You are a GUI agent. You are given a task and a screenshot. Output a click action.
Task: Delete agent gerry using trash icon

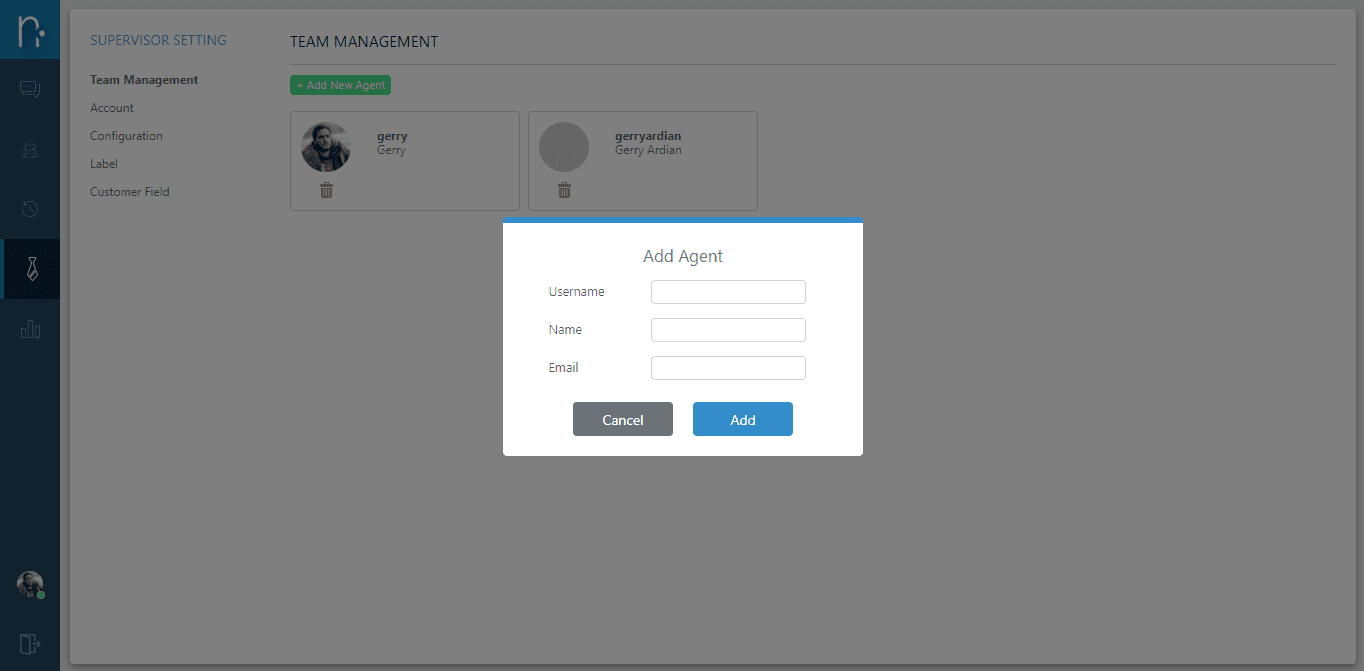pos(326,190)
